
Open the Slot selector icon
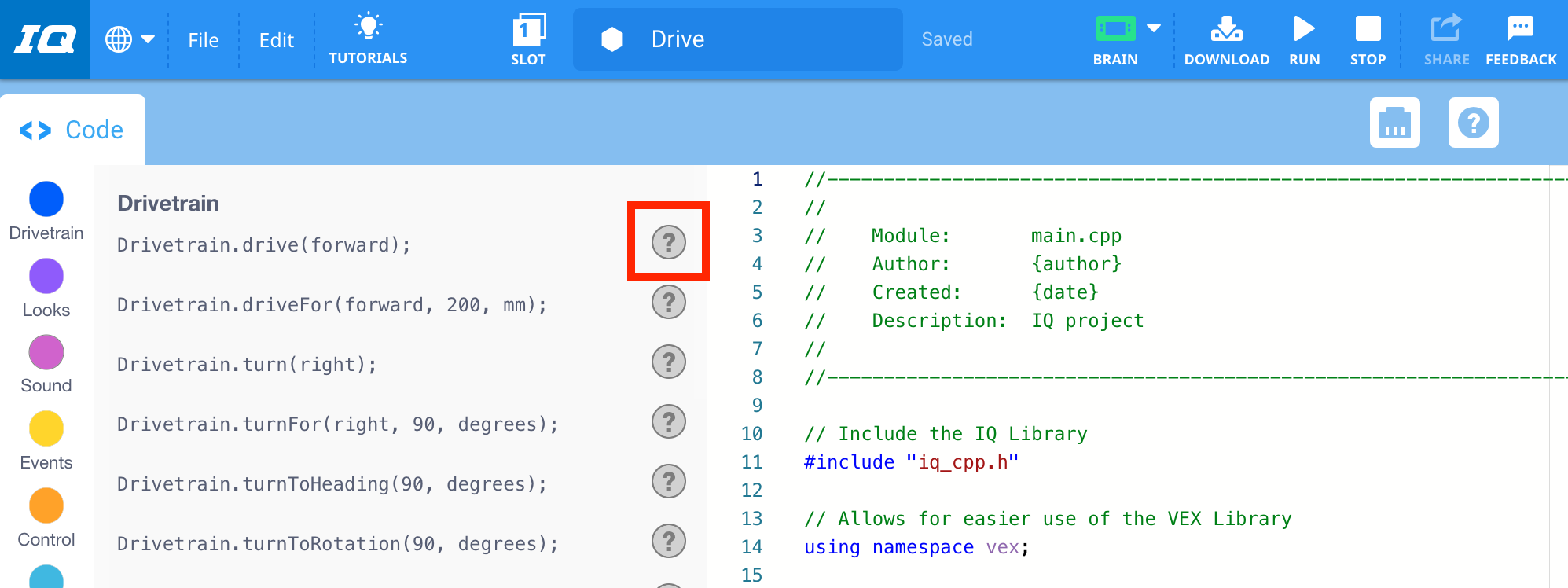(528, 31)
